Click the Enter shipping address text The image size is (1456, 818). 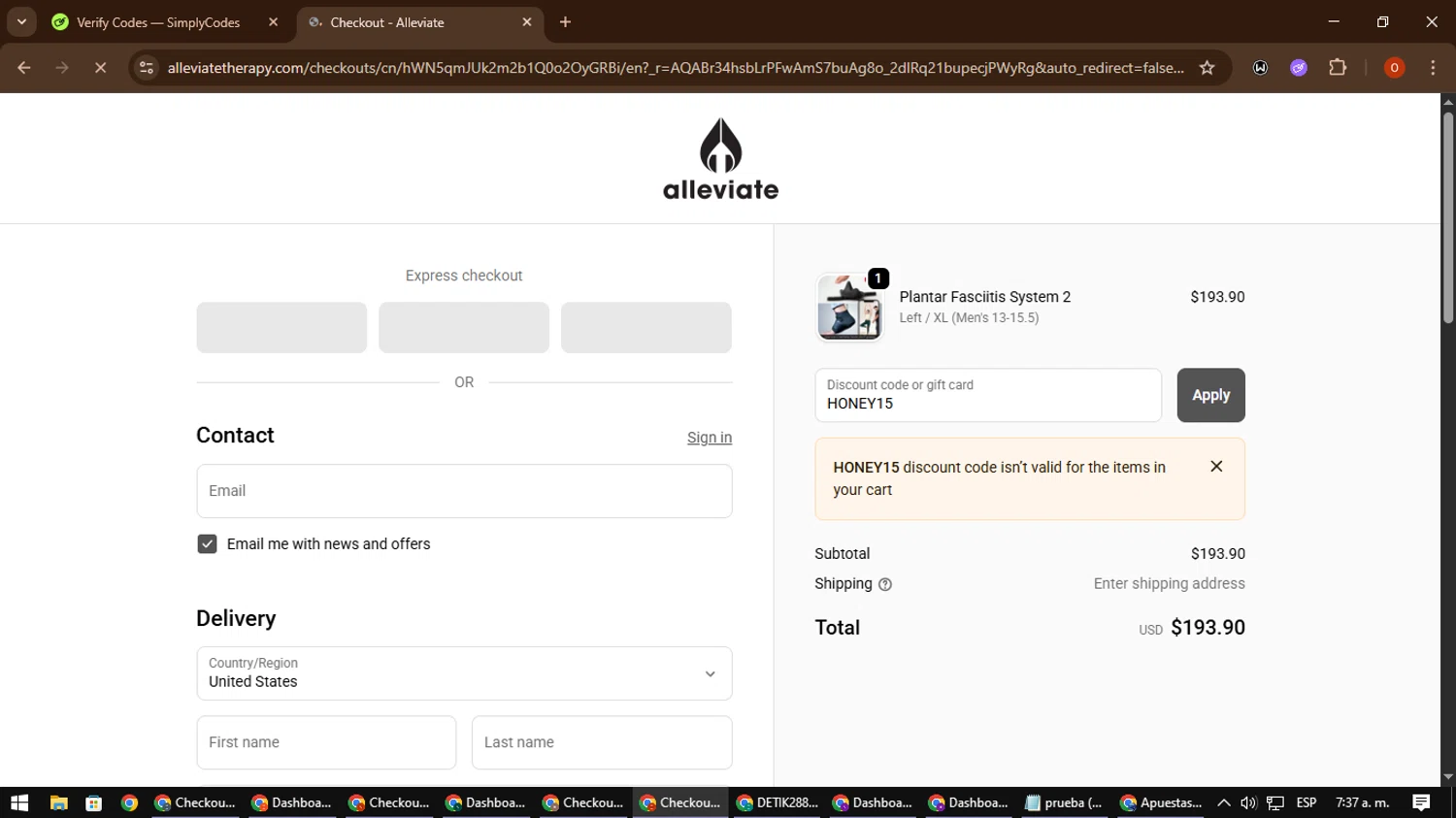1169,584
